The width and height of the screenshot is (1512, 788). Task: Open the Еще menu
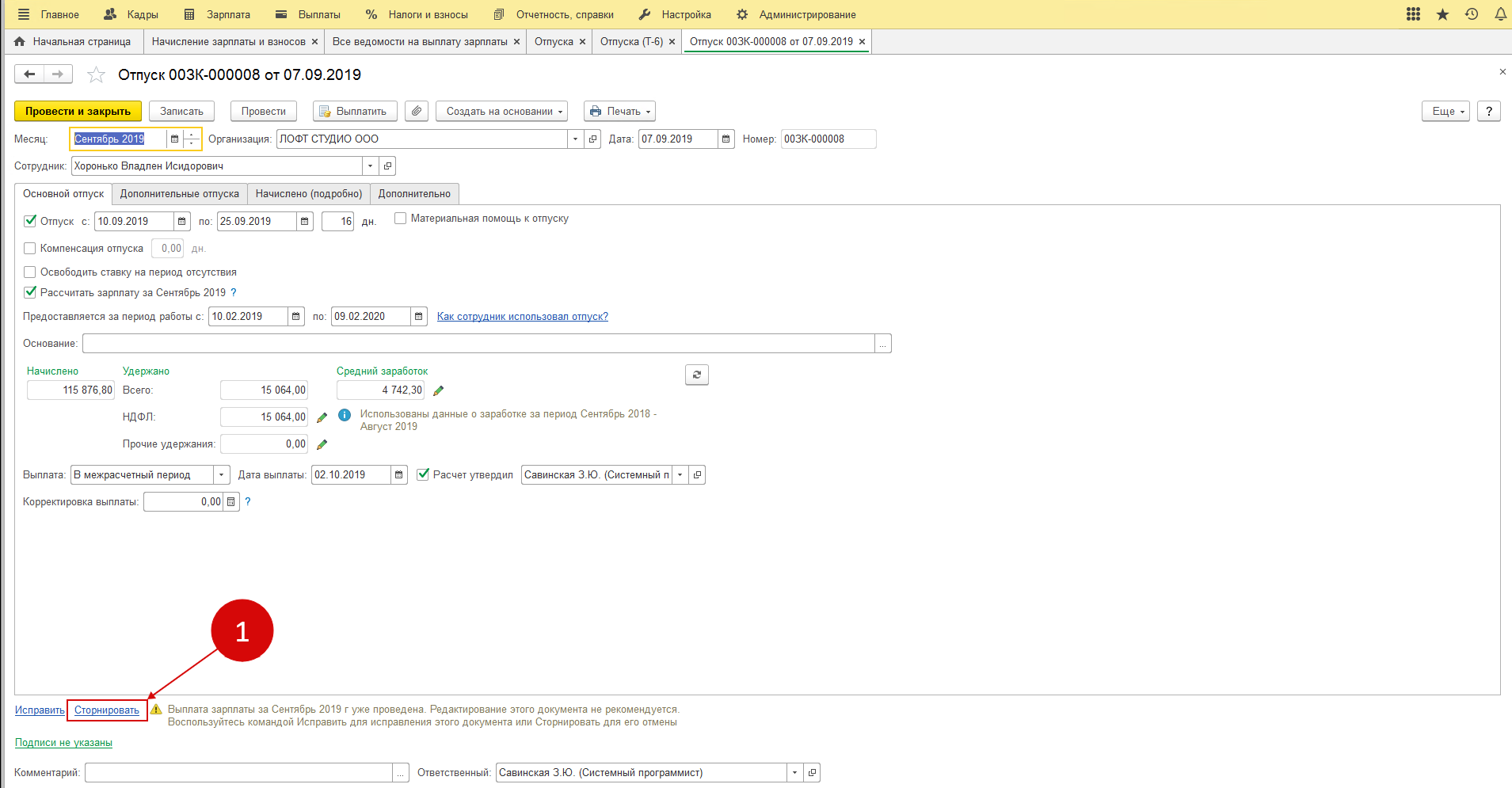(x=1446, y=111)
